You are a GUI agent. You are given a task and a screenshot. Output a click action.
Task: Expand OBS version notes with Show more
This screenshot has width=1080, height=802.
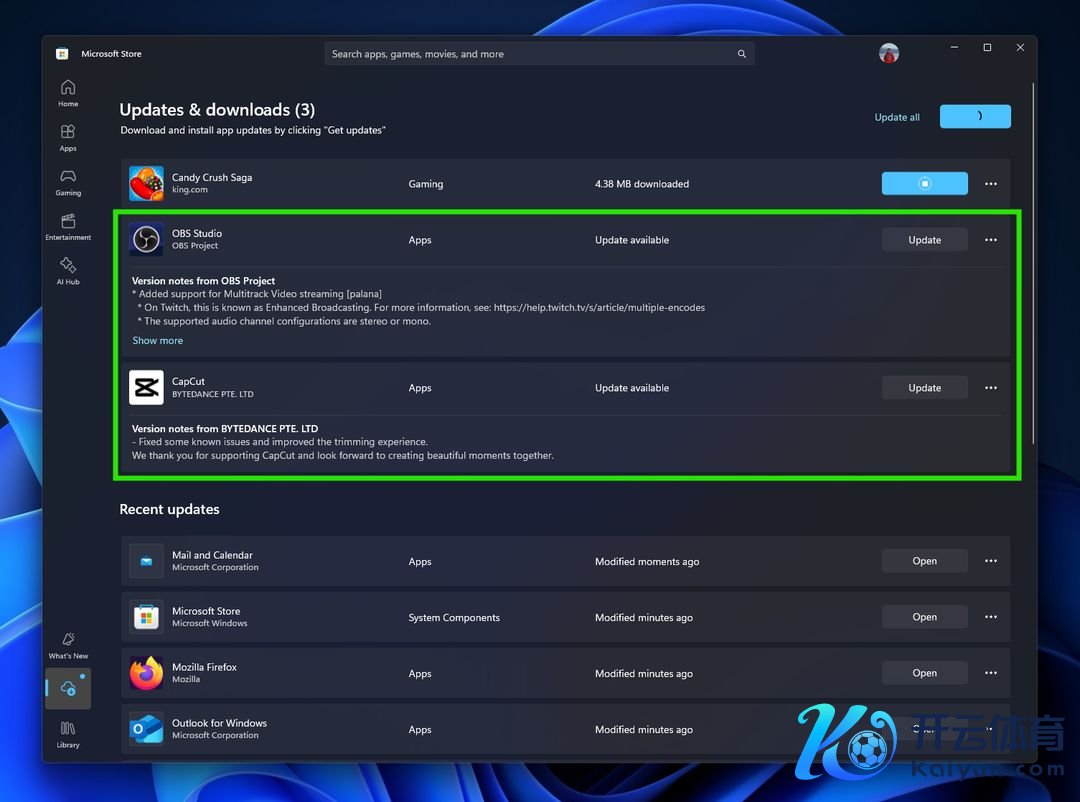pos(158,341)
